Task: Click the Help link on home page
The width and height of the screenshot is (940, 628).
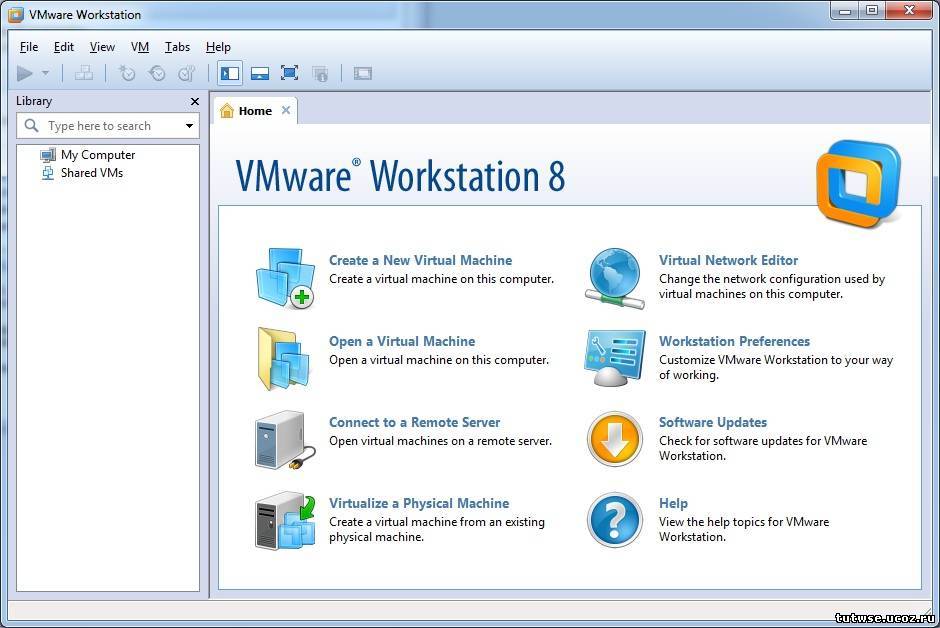Action: (673, 503)
